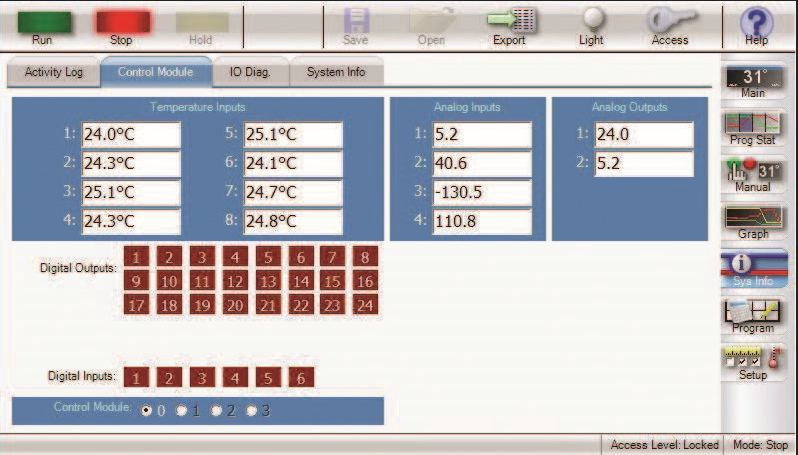798x455 pixels.
Task: Open the System Info tab
Action: (x=335, y=72)
